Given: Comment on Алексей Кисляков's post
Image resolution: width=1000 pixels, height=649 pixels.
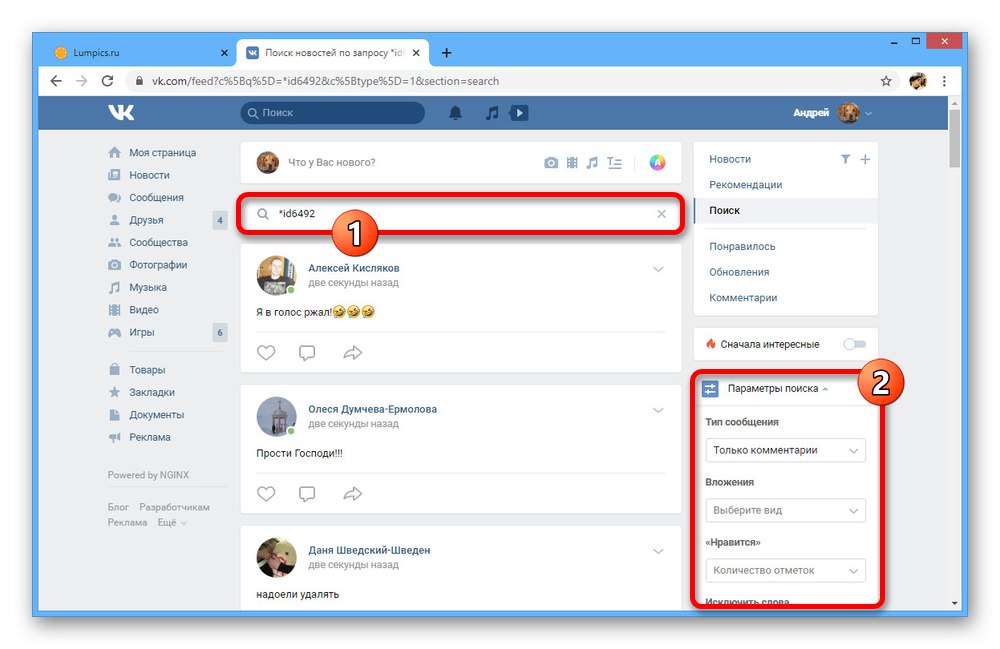Looking at the screenshot, I should [307, 353].
